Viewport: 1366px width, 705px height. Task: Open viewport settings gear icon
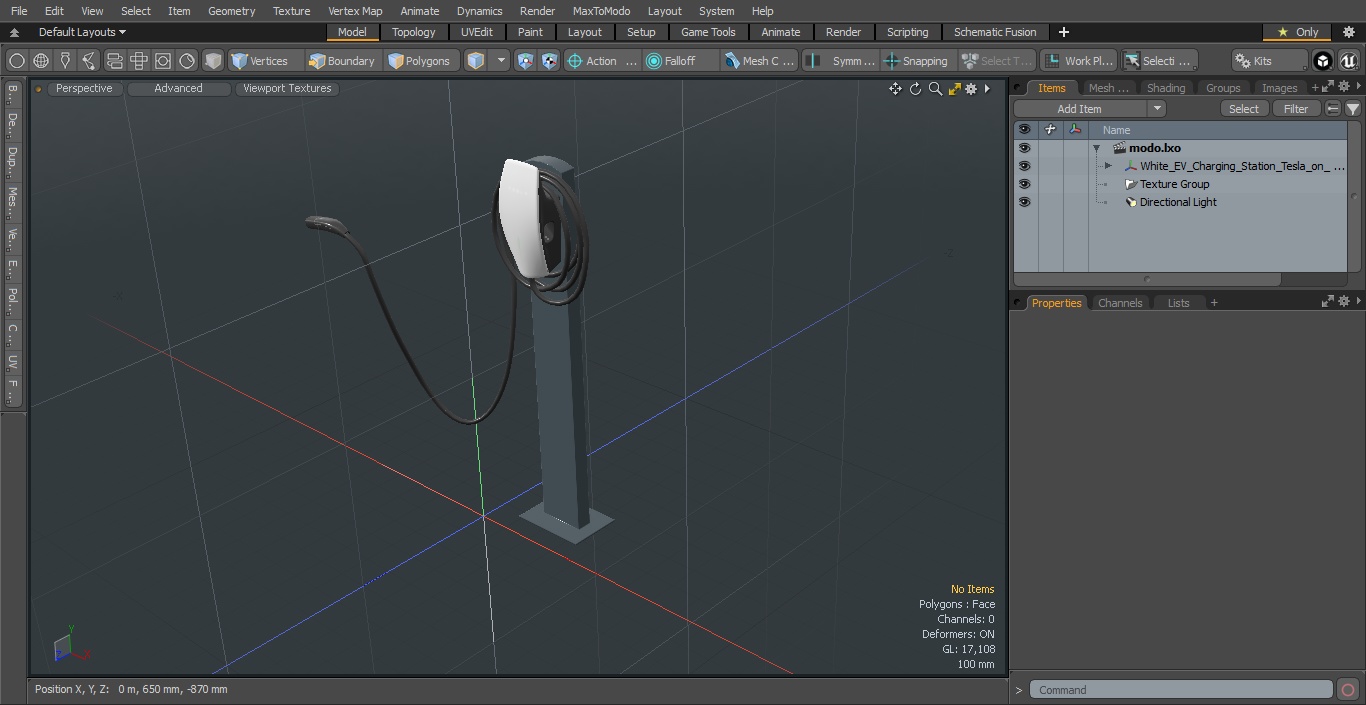click(970, 89)
